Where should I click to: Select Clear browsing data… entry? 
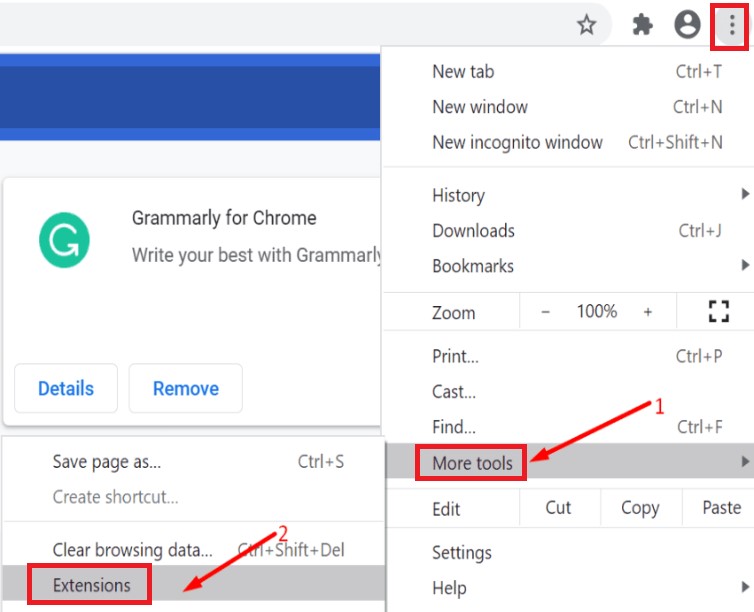point(193,550)
